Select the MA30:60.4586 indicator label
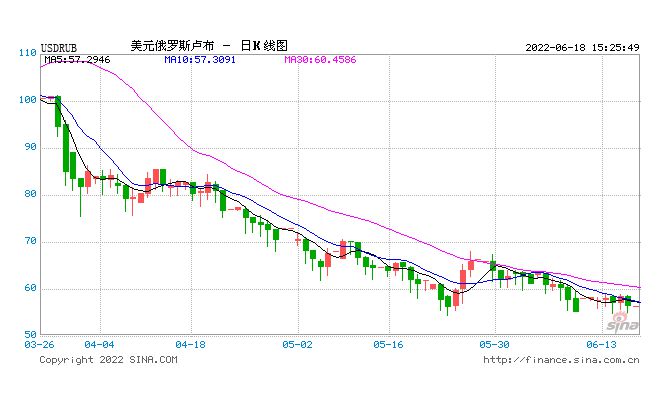This screenshot has height=395, width=658. click(320, 60)
